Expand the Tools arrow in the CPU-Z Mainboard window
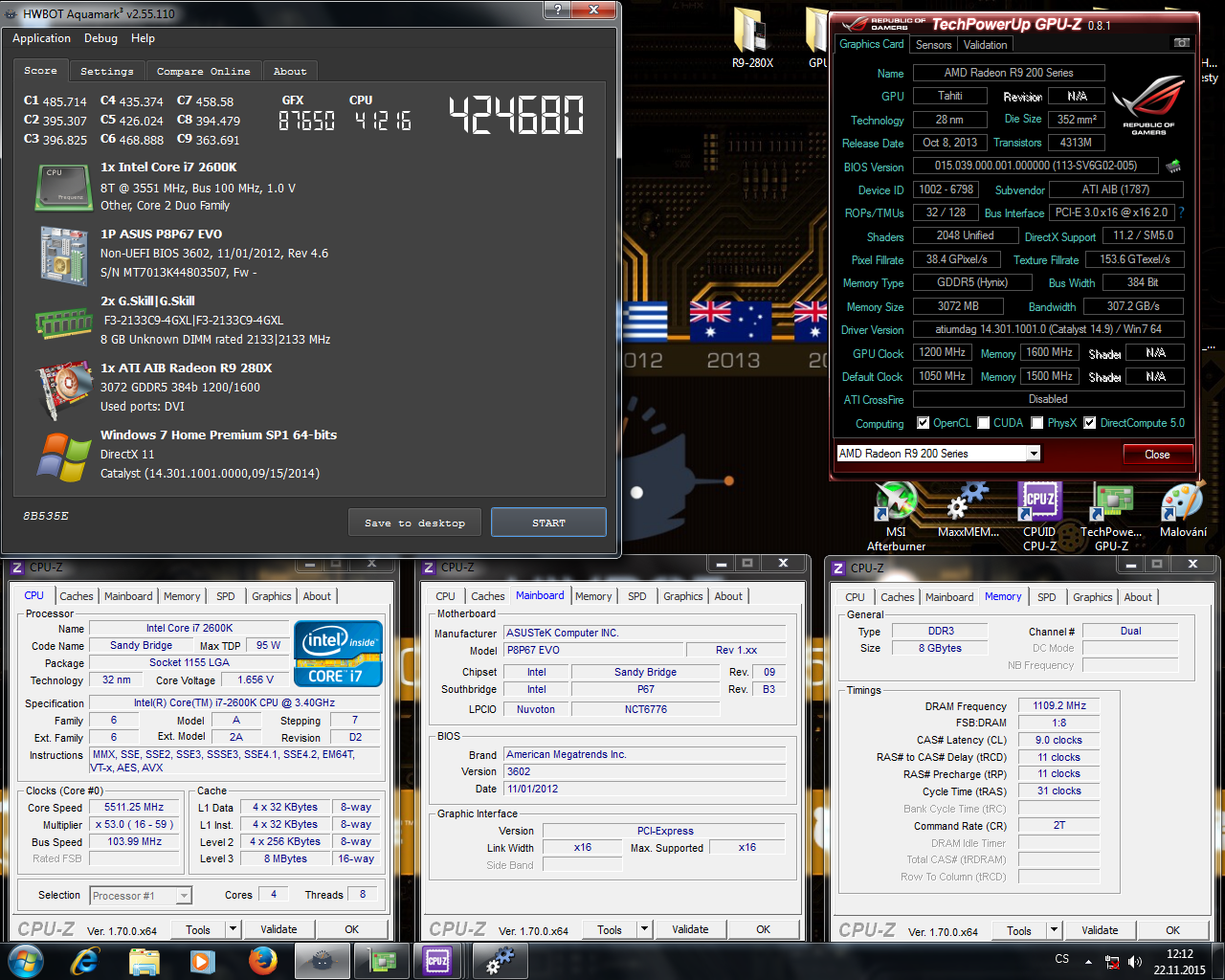This screenshot has height=980, width=1225. (x=644, y=929)
